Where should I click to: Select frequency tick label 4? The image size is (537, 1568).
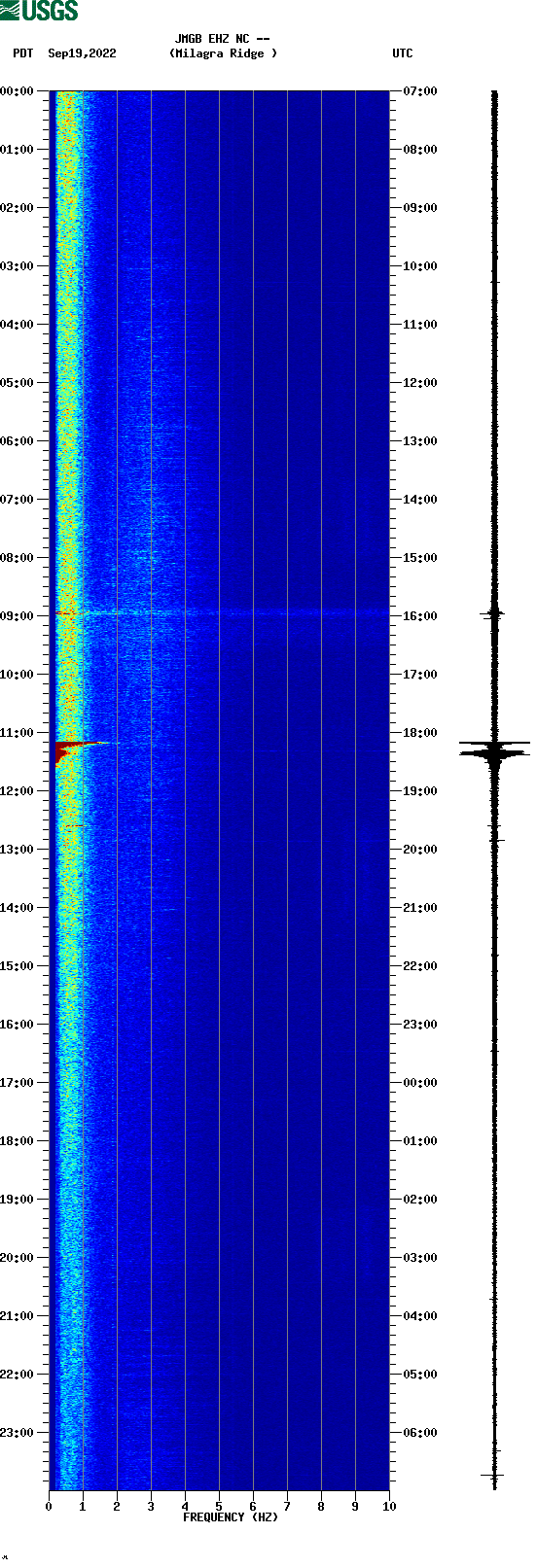point(185,1507)
